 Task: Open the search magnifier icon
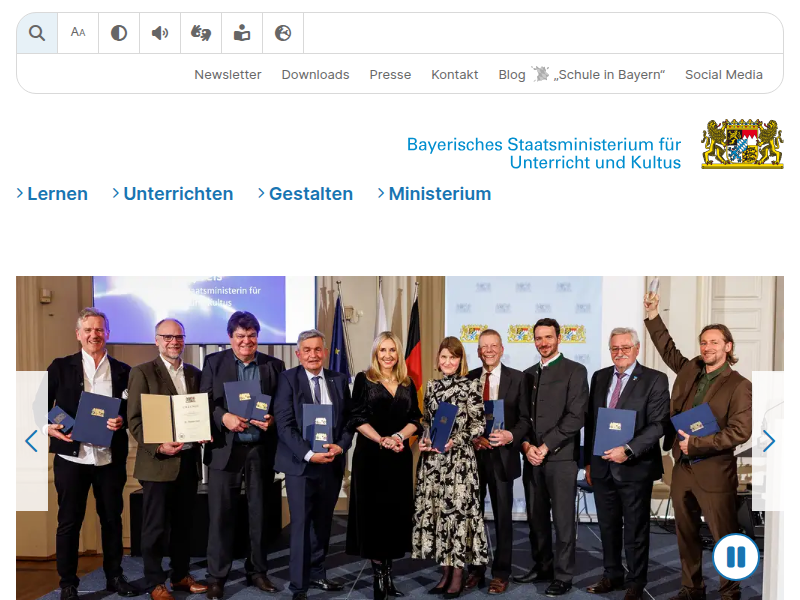pos(37,33)
